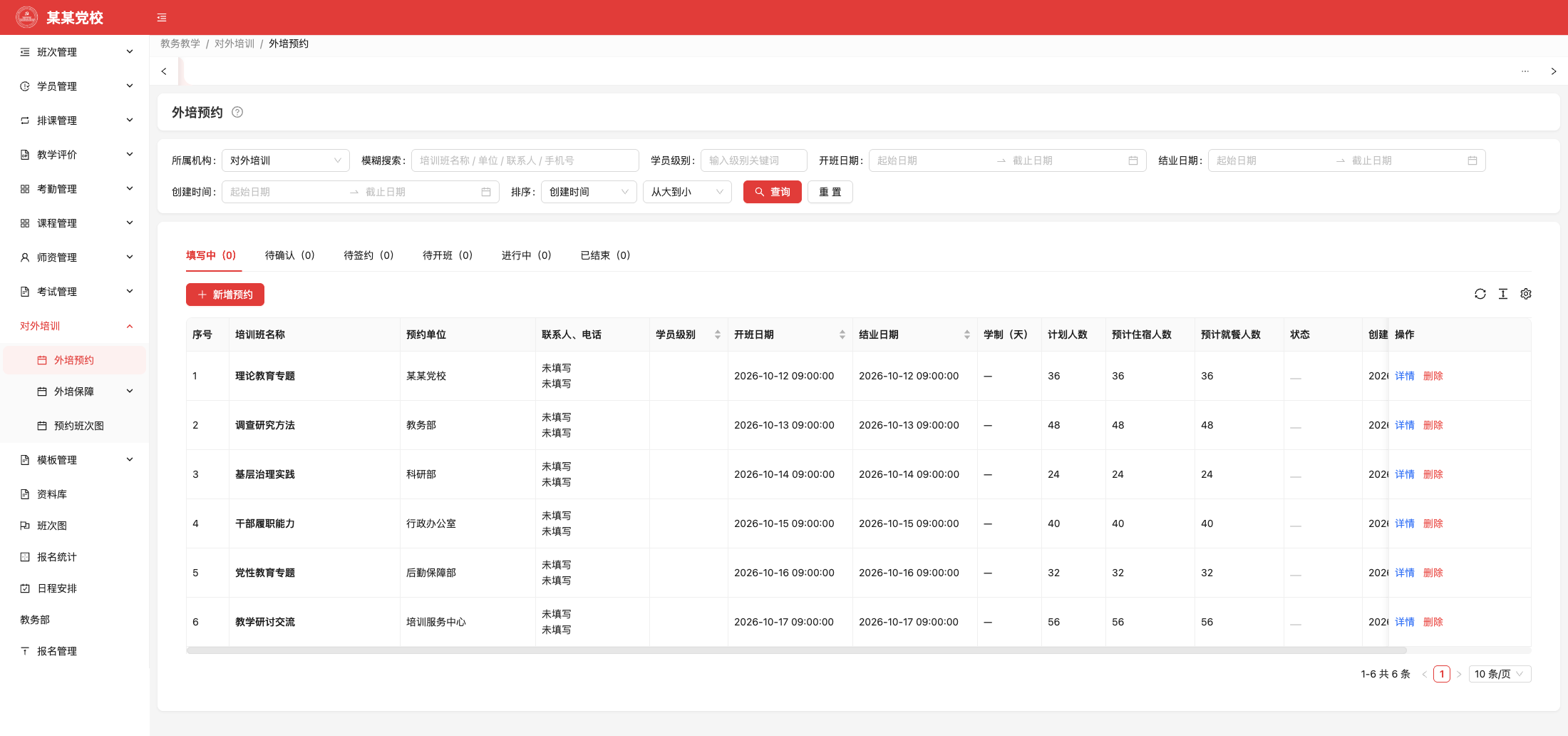
Task: Refresh the table with the reload icon
Action: [x=1480, y=294]
